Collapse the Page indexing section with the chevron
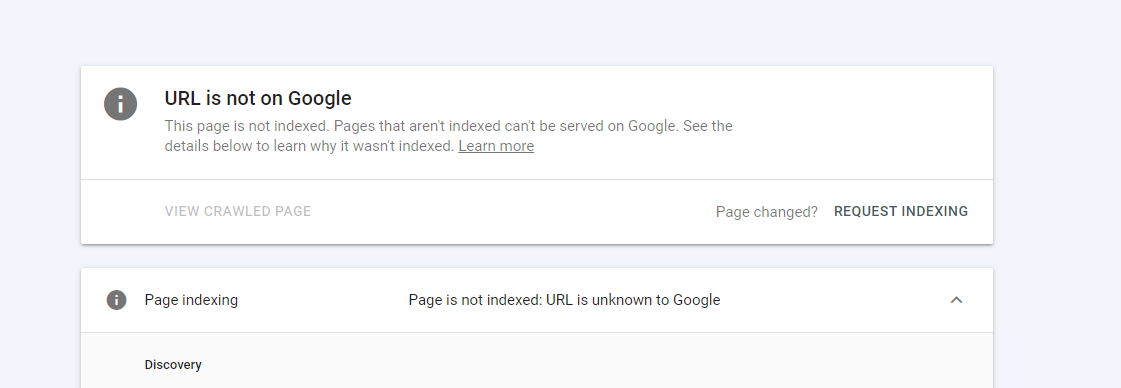The width and height of the screenshot is (1121, 388). tap(956, 300)
